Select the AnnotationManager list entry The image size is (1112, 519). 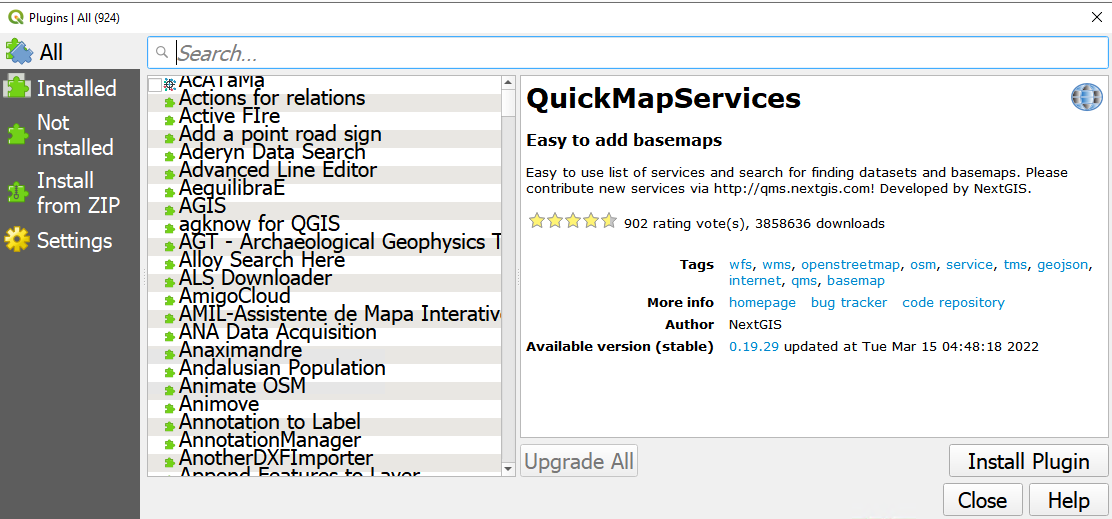[324, 440]
